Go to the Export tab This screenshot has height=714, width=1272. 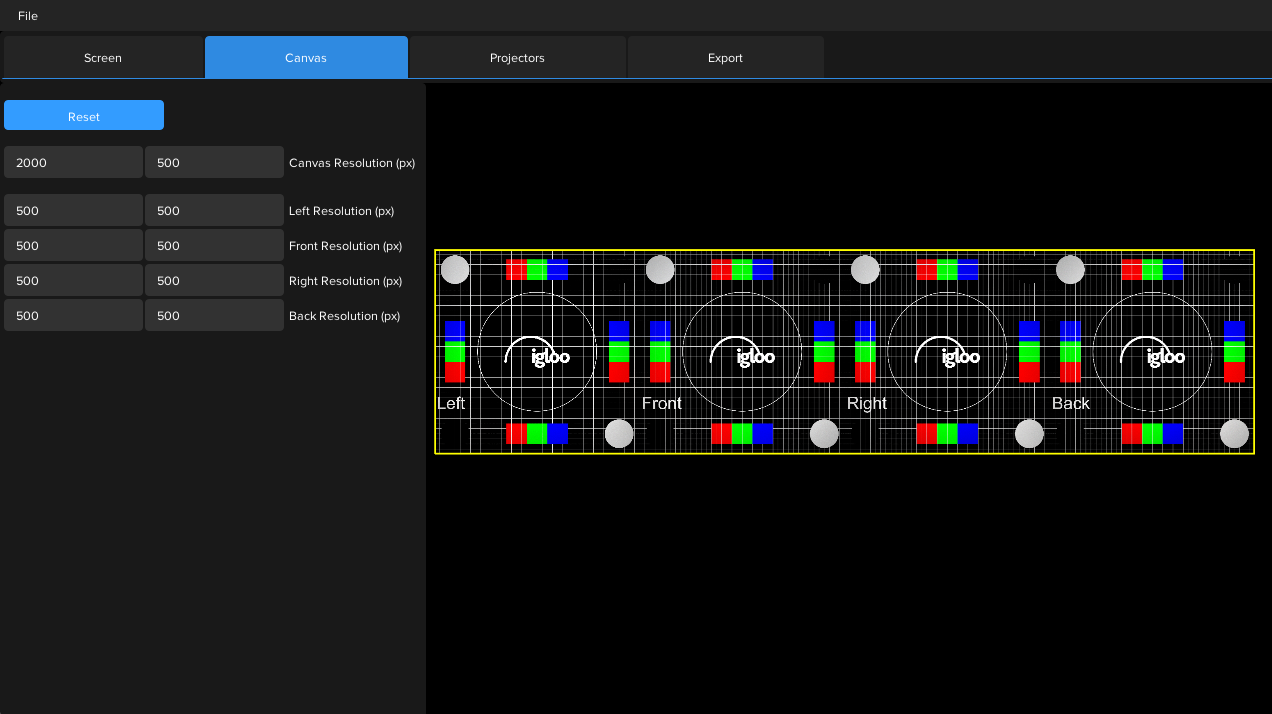pyautogui.click(x=725, y=58)
